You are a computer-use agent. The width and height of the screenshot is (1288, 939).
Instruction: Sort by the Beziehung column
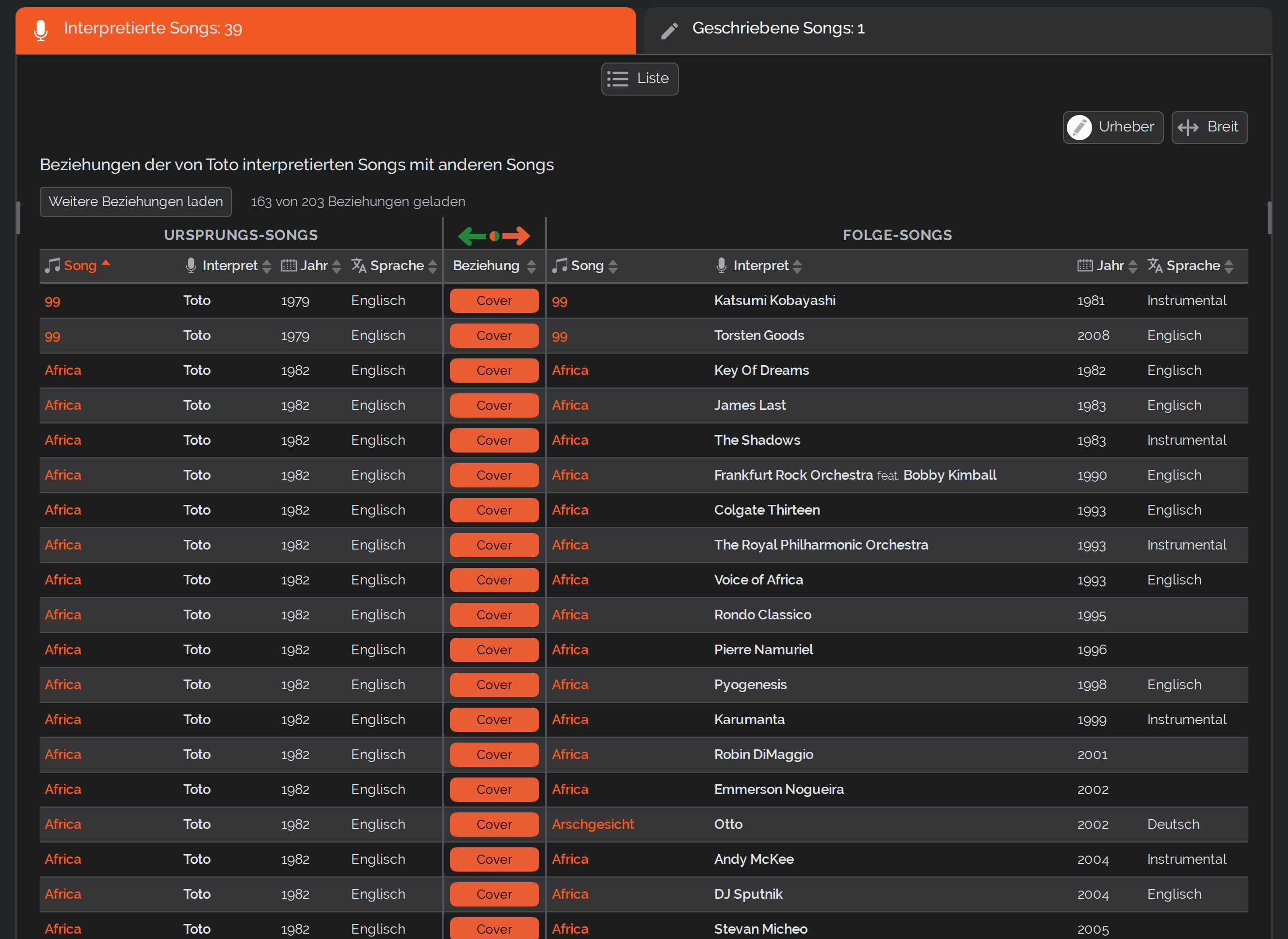coord(494,265)
